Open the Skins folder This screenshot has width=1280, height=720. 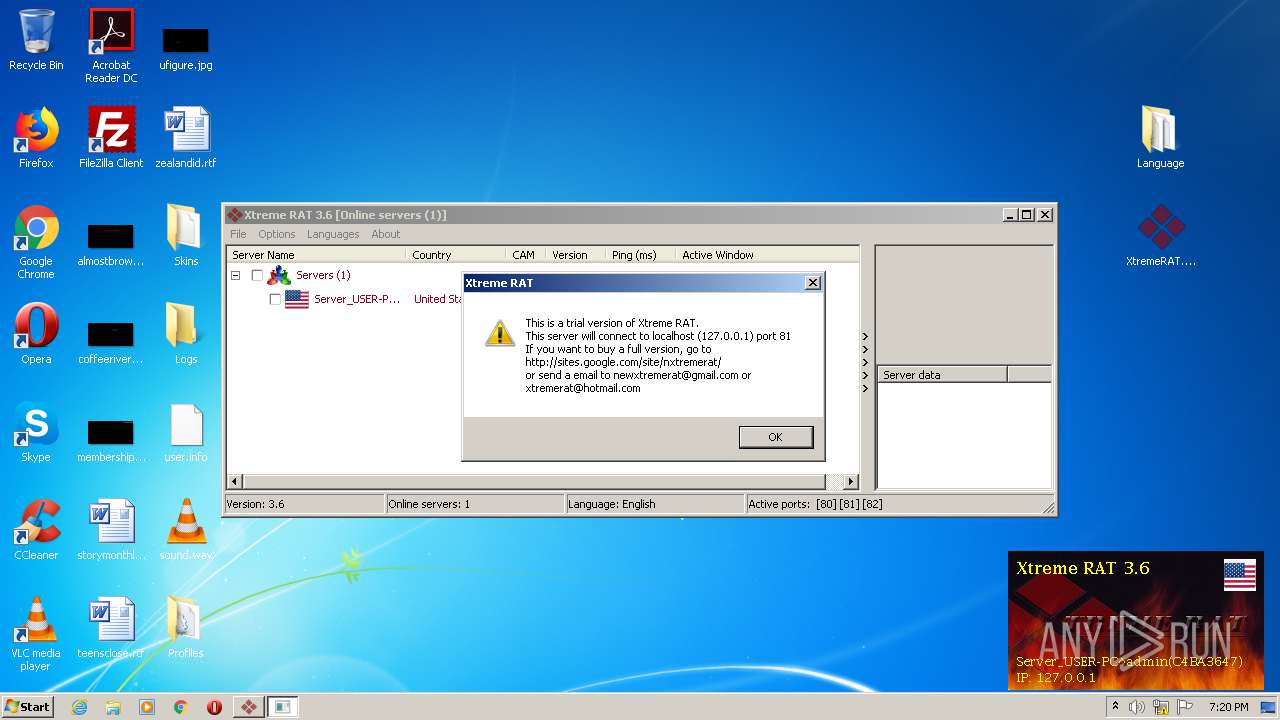click(186, 236)
